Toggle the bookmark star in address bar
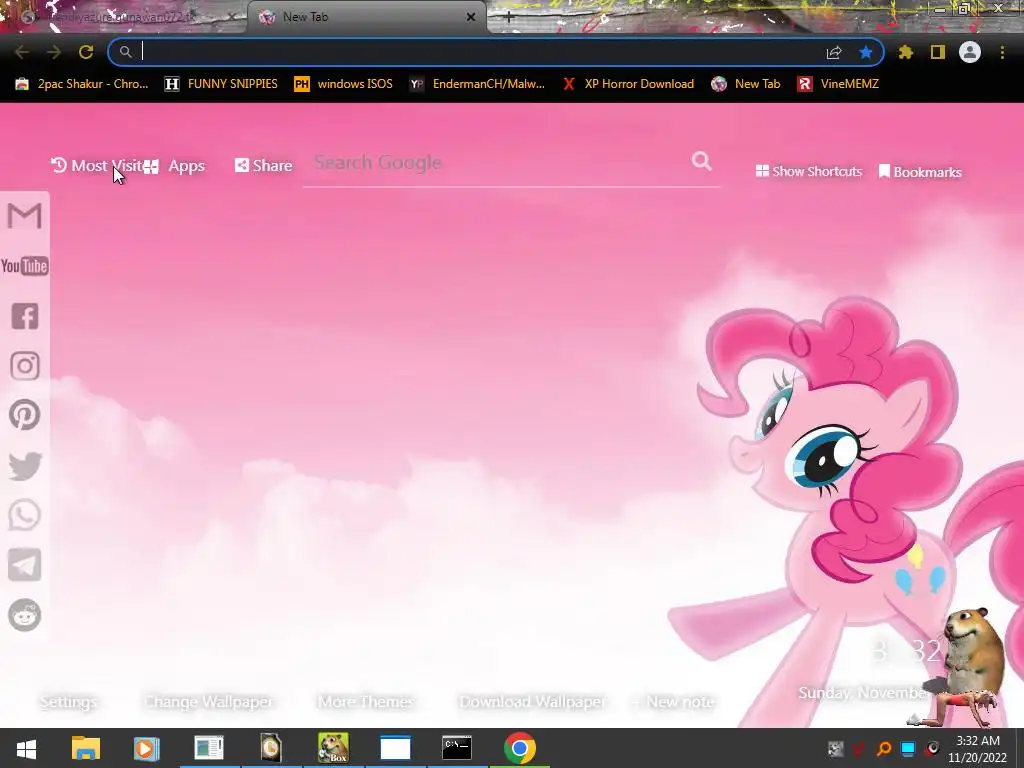The height and width of the screenshot is (768, 1024). (866, 52)
